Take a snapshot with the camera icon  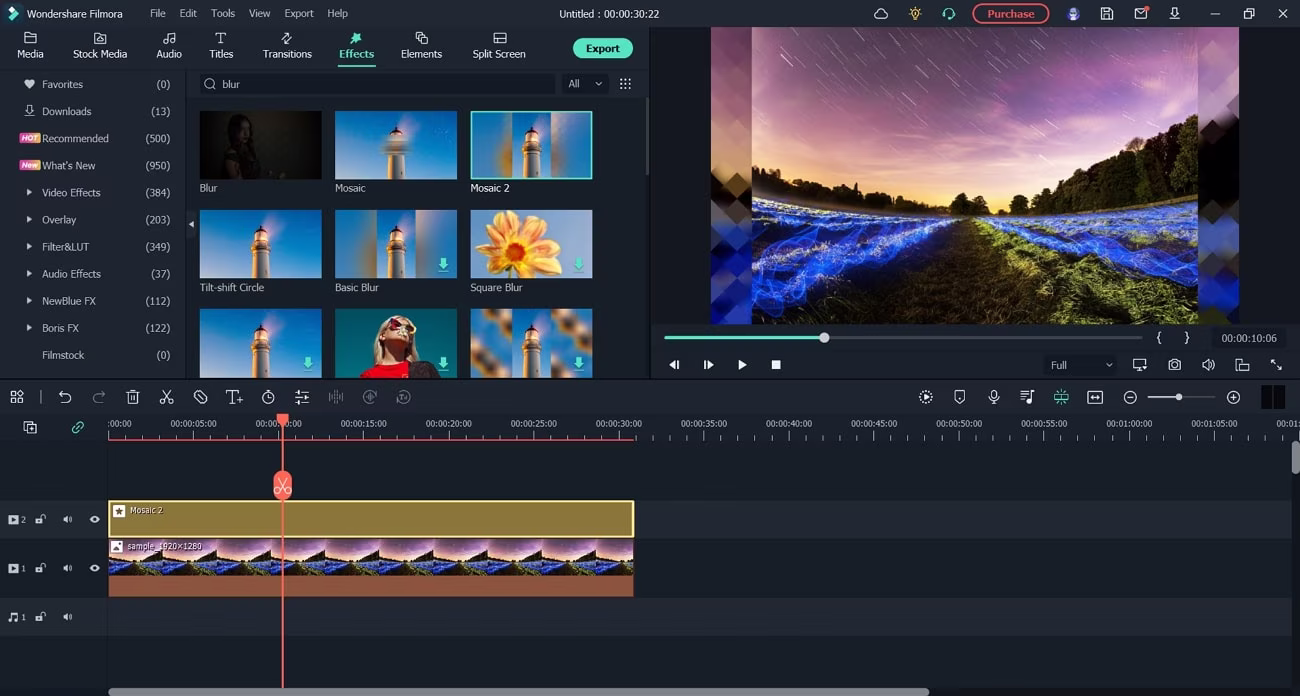1174,365
